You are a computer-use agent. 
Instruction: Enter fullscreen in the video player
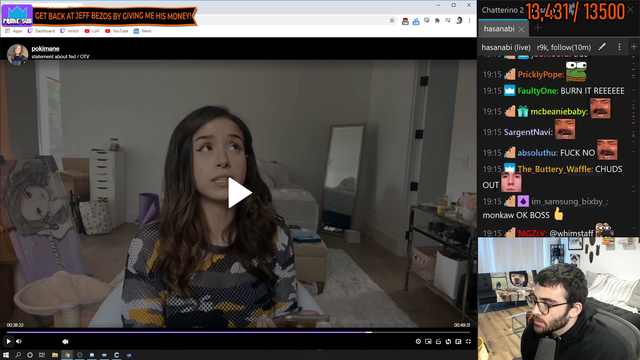point(468,342)
